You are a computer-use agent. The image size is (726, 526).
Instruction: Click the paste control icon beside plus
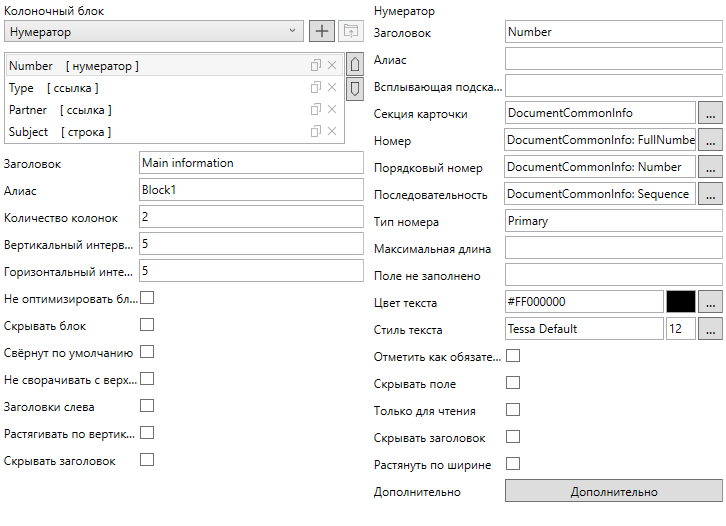(349, 31)
